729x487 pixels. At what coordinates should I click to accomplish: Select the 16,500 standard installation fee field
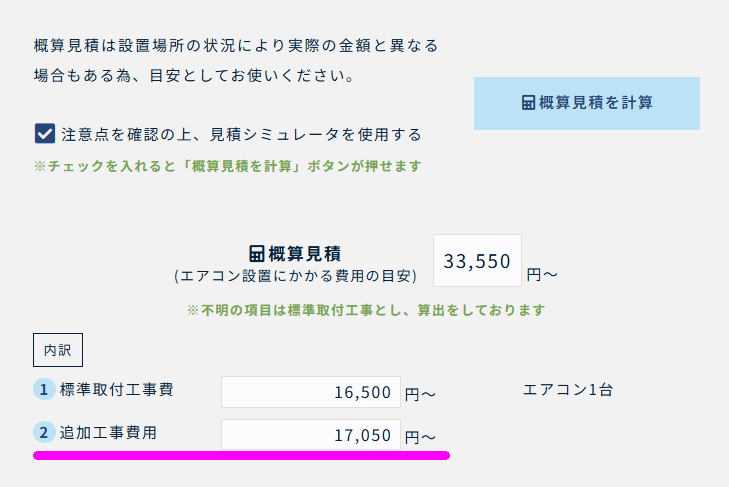pyautogui.click(x=311, y=392)
